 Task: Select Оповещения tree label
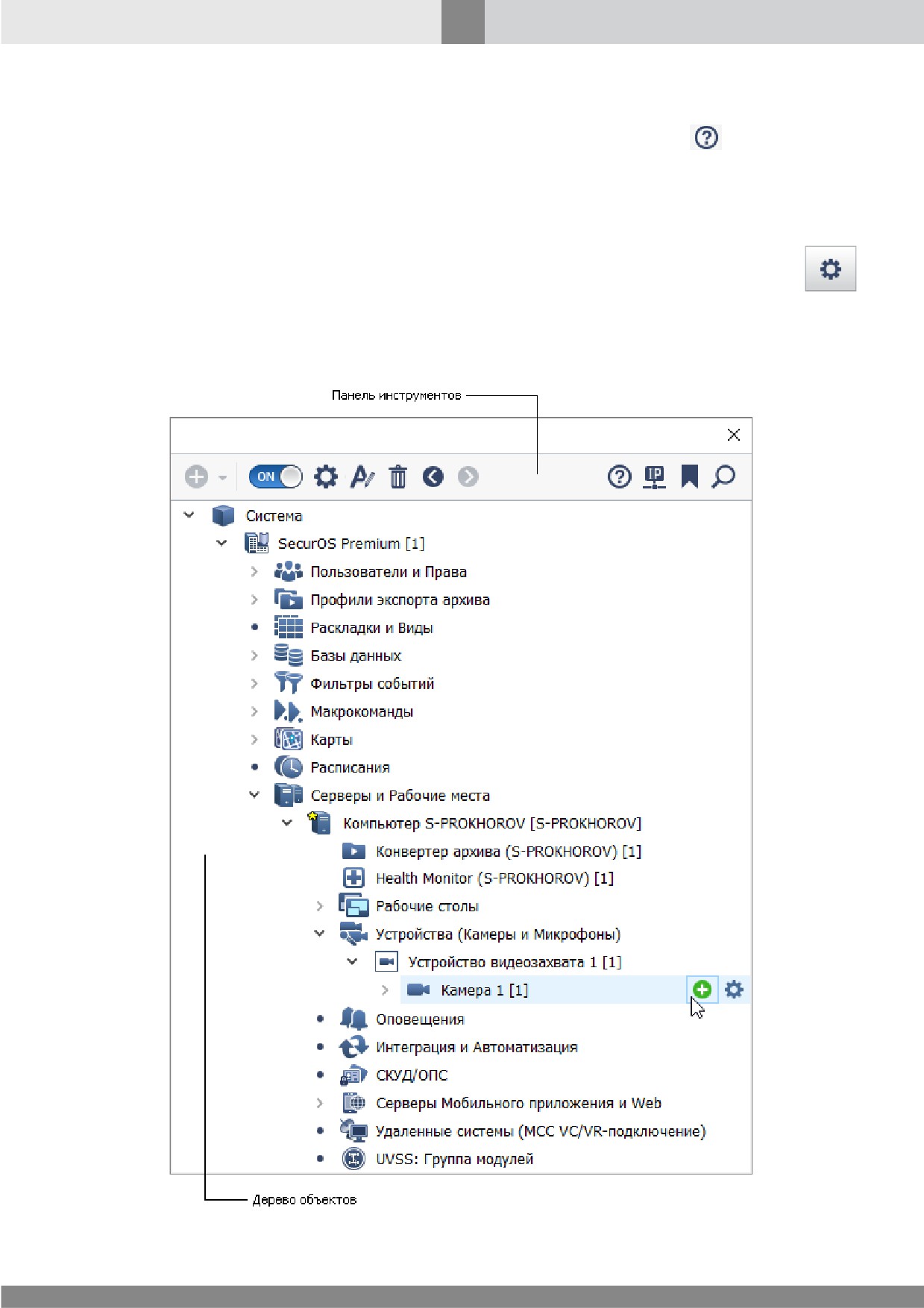(x=420, y=1019)
